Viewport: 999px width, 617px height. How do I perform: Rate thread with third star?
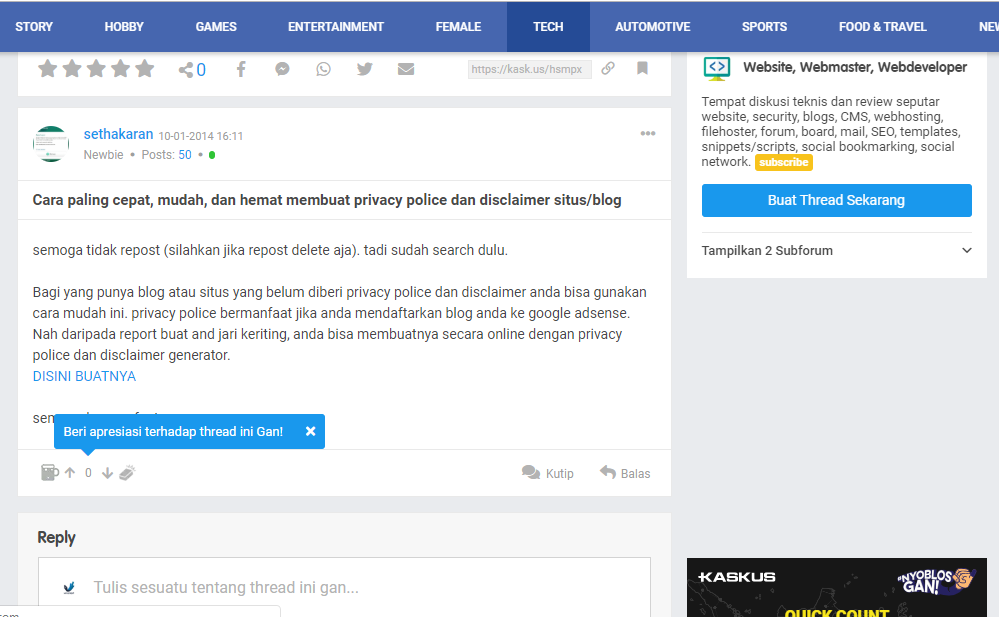tap(96, 68)
